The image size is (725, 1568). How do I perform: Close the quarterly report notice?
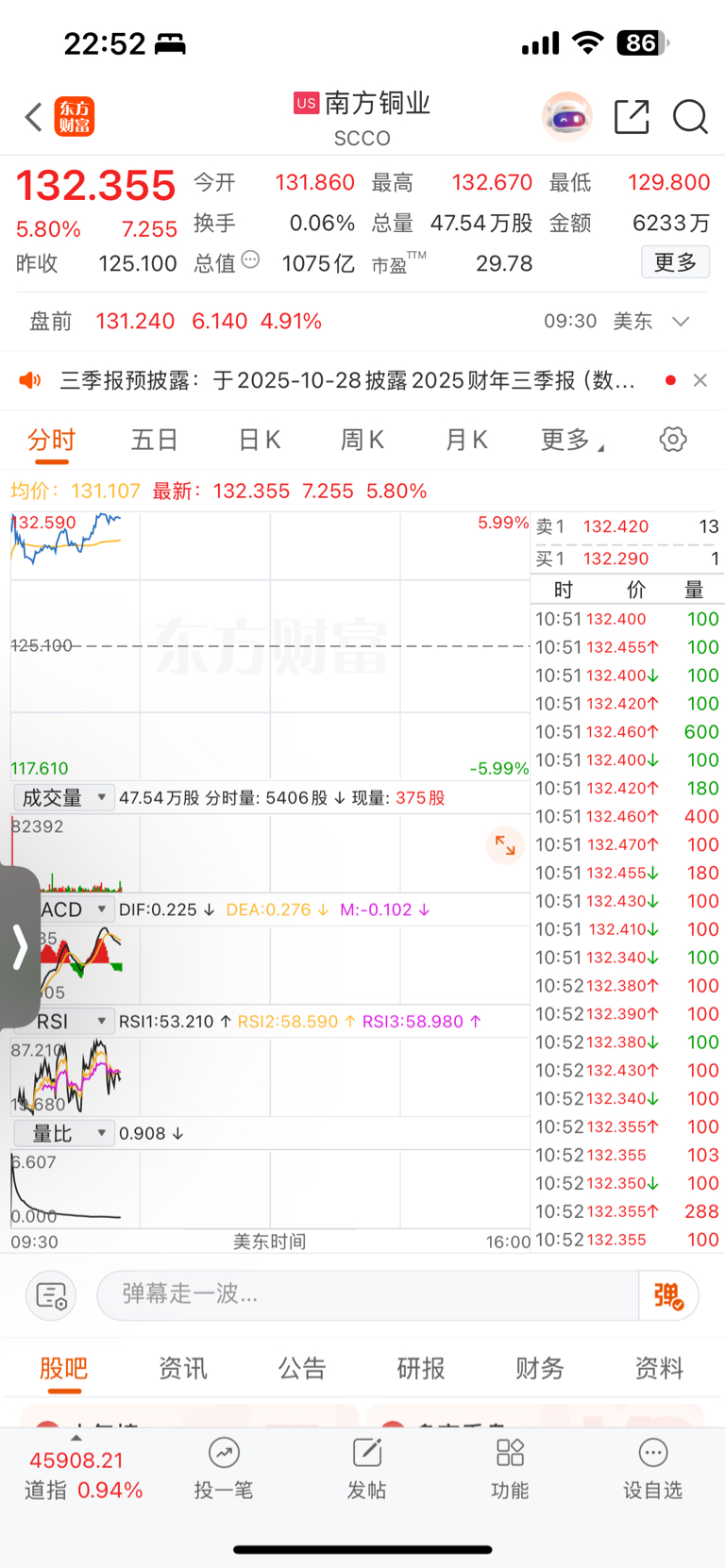tap(700, 380)
